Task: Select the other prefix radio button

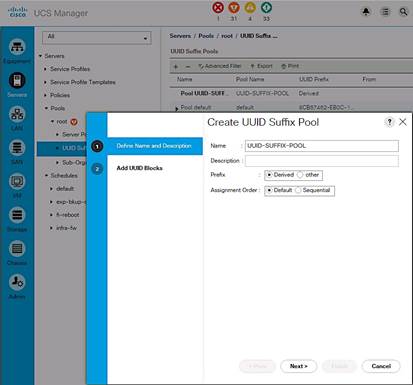Action: [300, 175]
